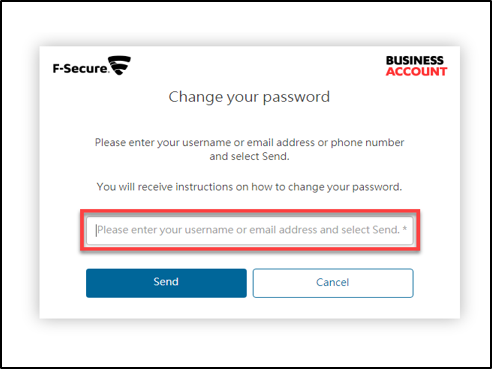492x369 pixels.
Task: Select the Change your password heading
Action: point(249,97)
